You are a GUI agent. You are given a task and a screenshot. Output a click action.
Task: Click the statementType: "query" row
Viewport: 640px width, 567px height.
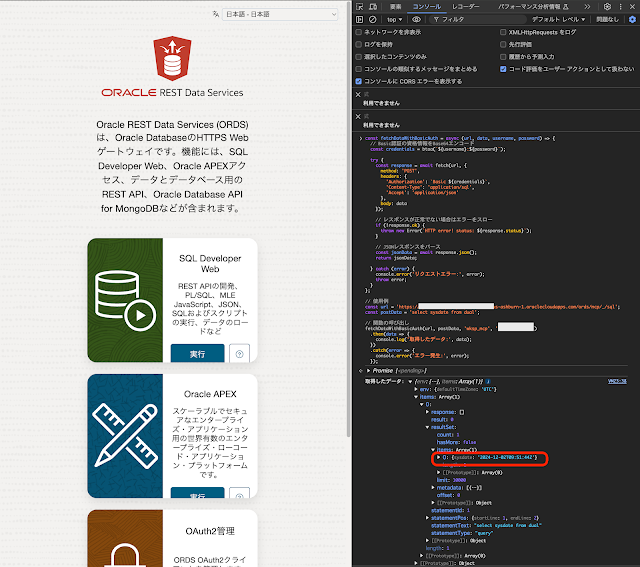click(x=462, y=533)
